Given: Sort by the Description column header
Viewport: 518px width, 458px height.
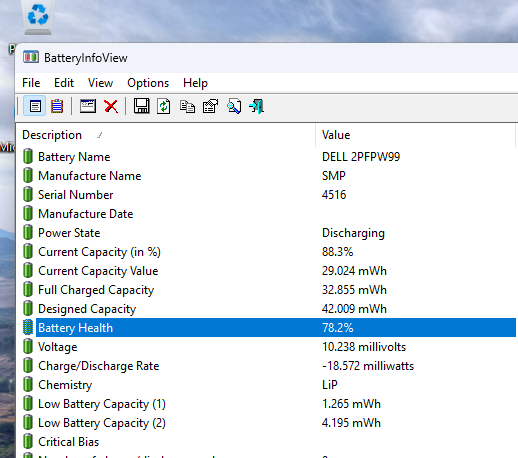Looking at the screenshot, I should click(166, 135).
